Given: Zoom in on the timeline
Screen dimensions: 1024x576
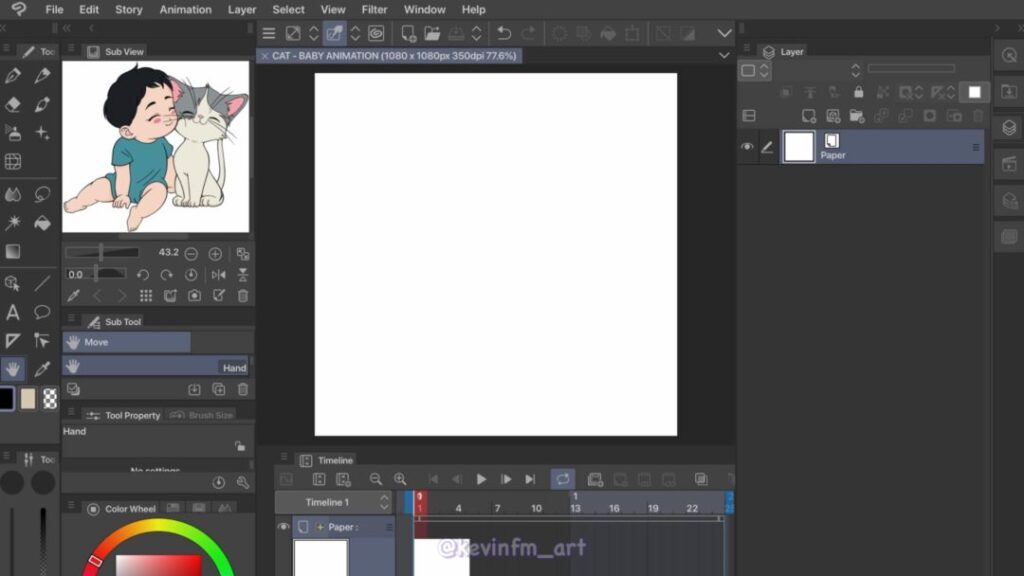Looking at the screenshot, I should [x=400, y=480].
